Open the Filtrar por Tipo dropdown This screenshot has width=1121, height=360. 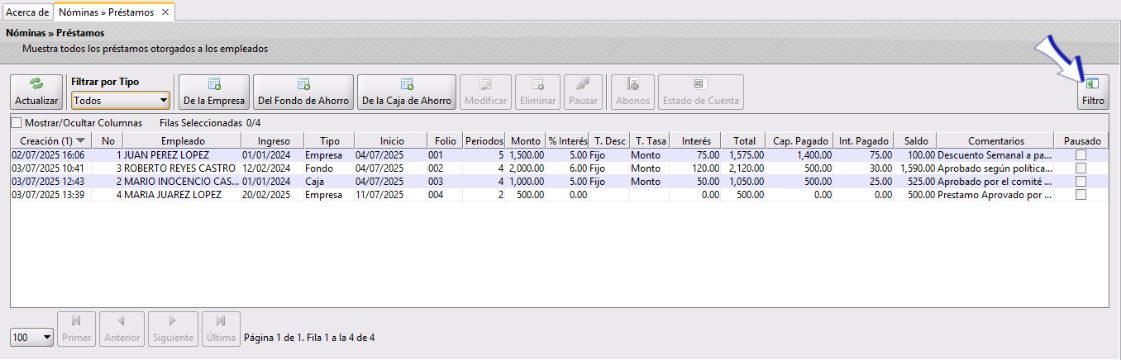click(121, 100)
